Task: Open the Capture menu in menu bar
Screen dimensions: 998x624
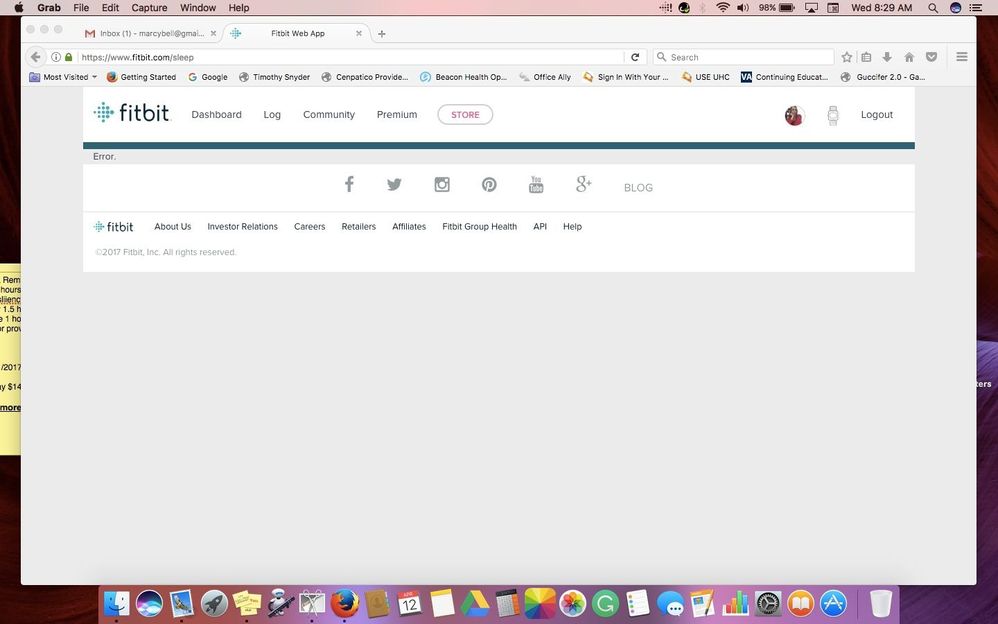Action: tap(149, 8)
